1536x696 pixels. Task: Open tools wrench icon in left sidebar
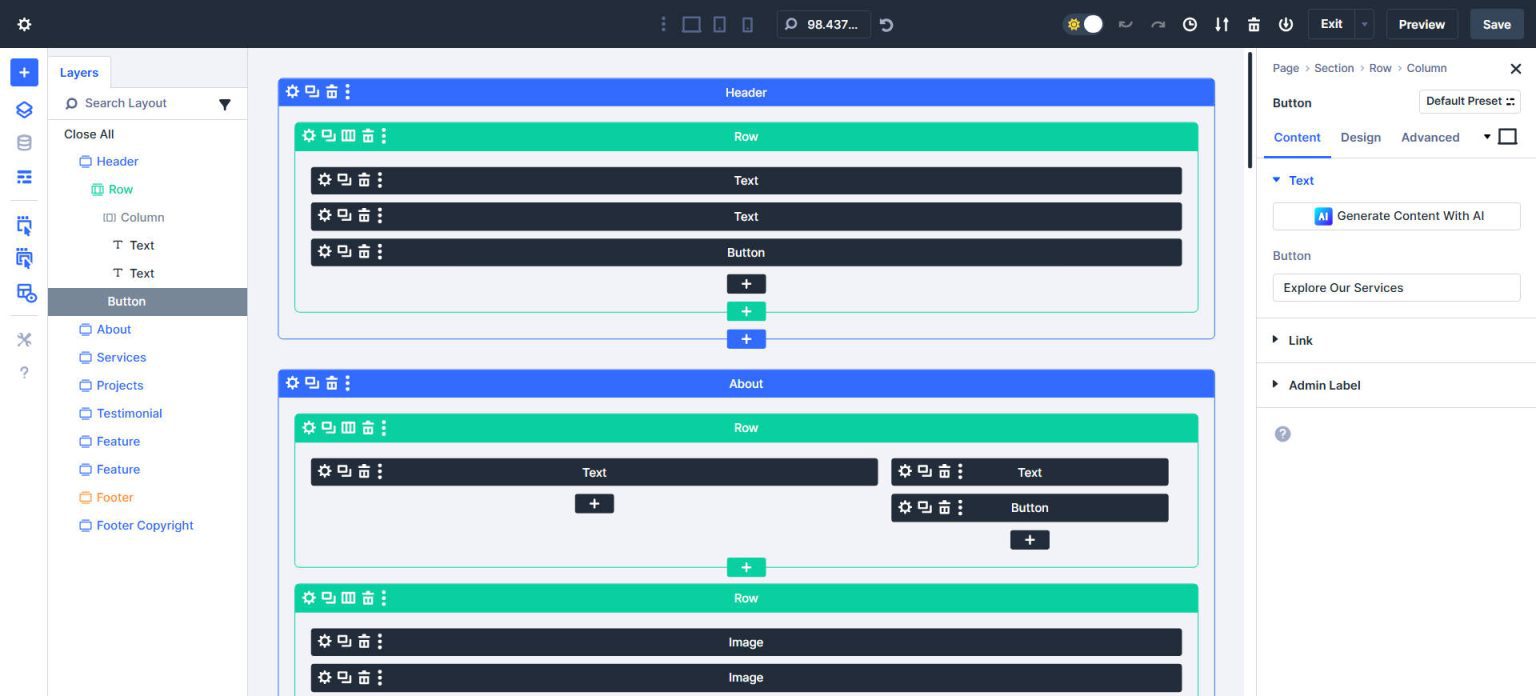24,340
